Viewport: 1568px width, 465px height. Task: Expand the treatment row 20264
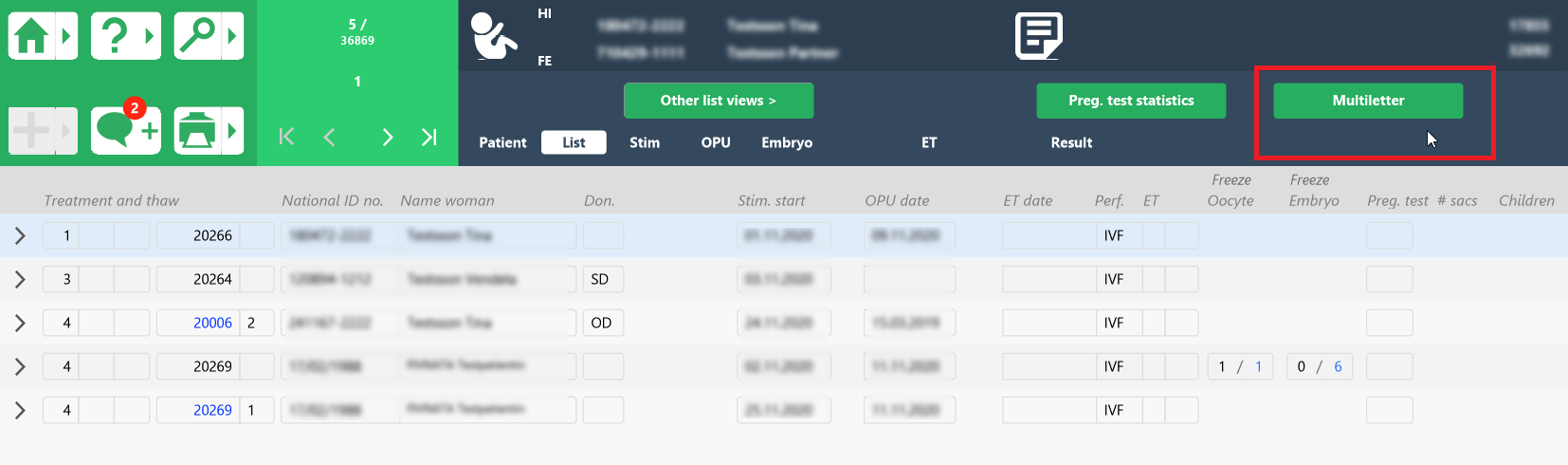coord(20,279)
